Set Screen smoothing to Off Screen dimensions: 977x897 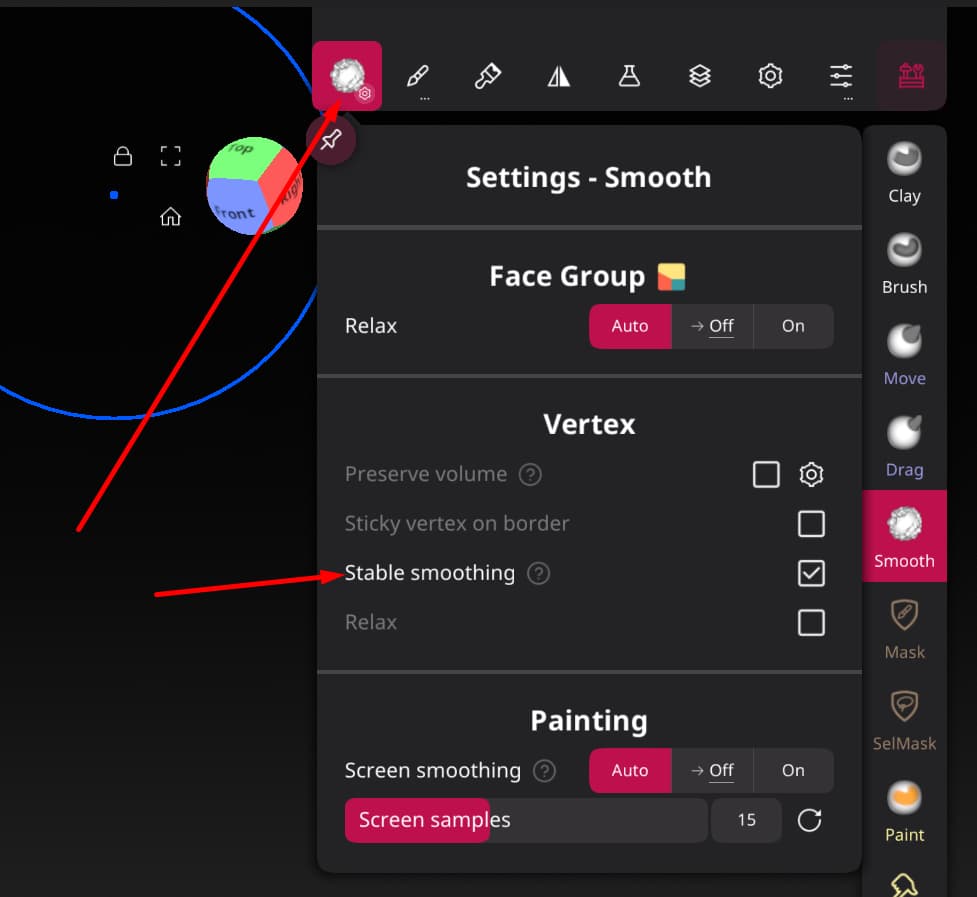click(712, 771)
